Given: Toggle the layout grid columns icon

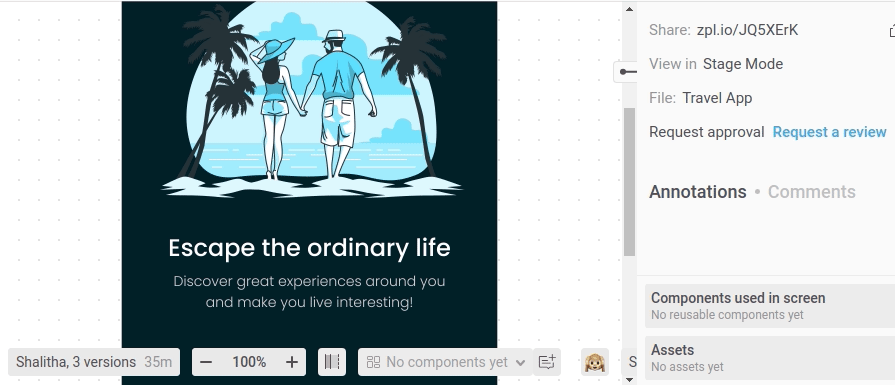Looking at the screenshot, I should [332, 362].
